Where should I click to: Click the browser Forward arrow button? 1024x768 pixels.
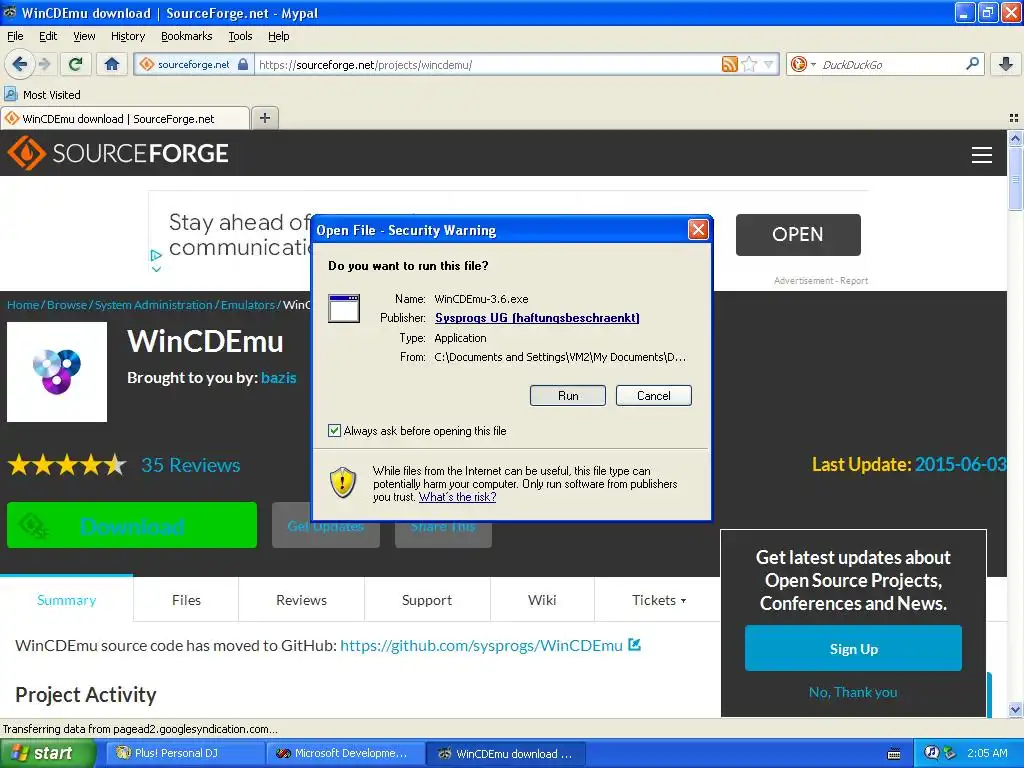[x=44, y=64]
